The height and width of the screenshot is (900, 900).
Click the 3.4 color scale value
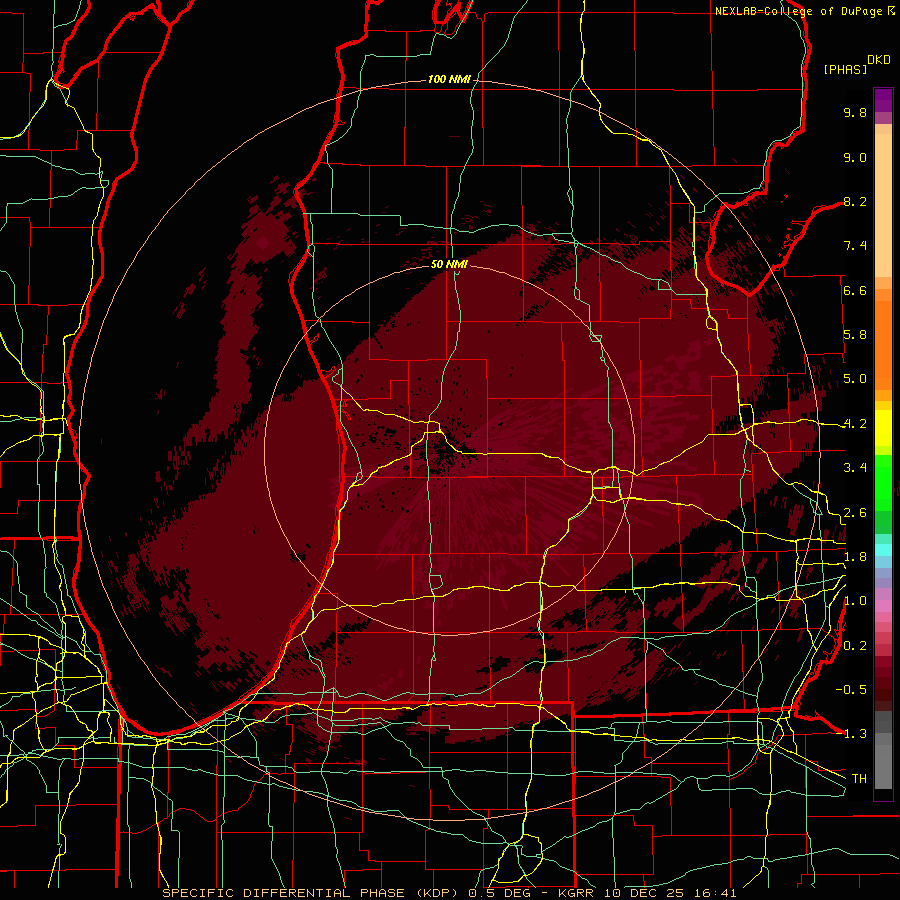(855, 468)
